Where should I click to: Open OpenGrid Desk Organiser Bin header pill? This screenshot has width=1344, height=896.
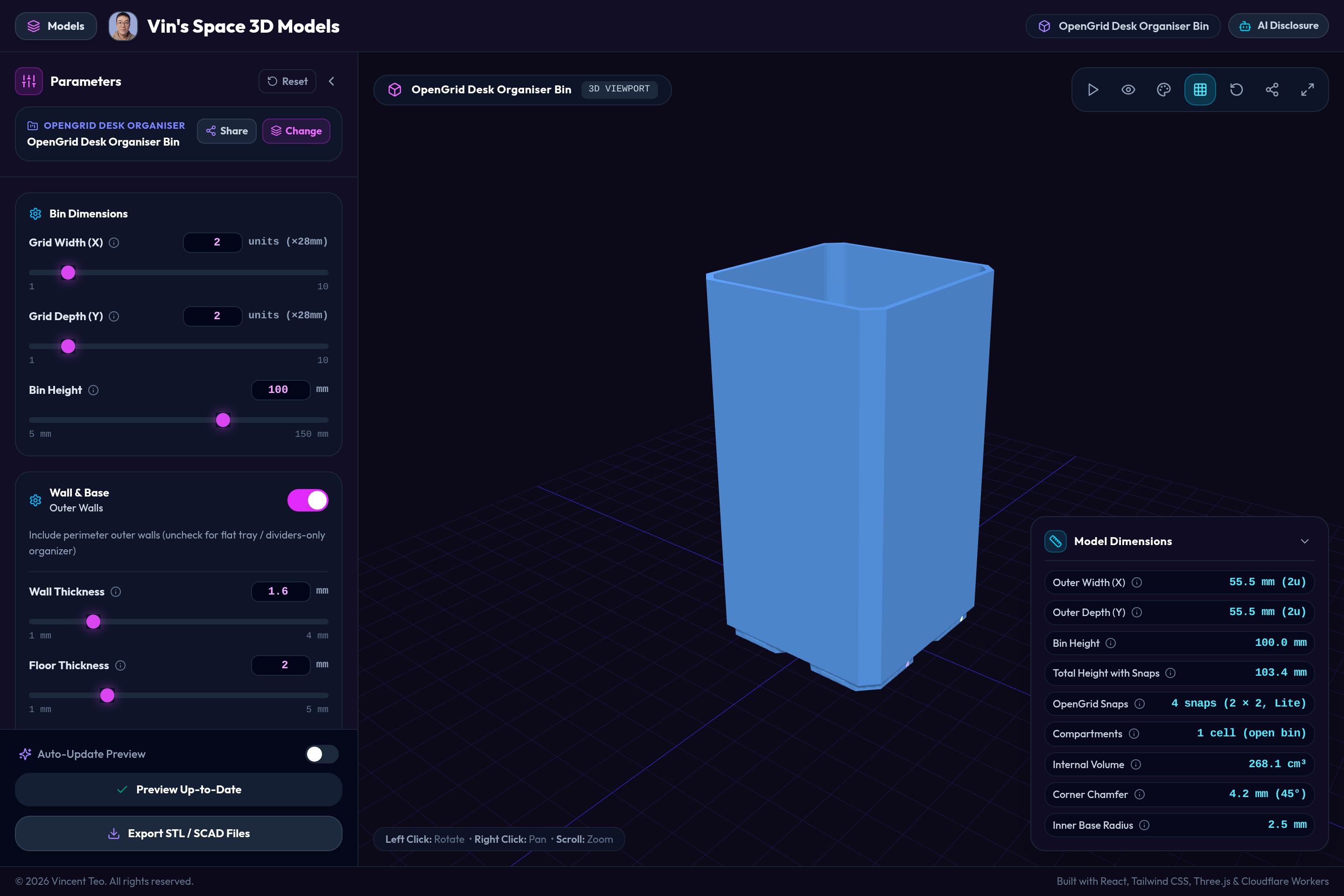pos(1123,26)
